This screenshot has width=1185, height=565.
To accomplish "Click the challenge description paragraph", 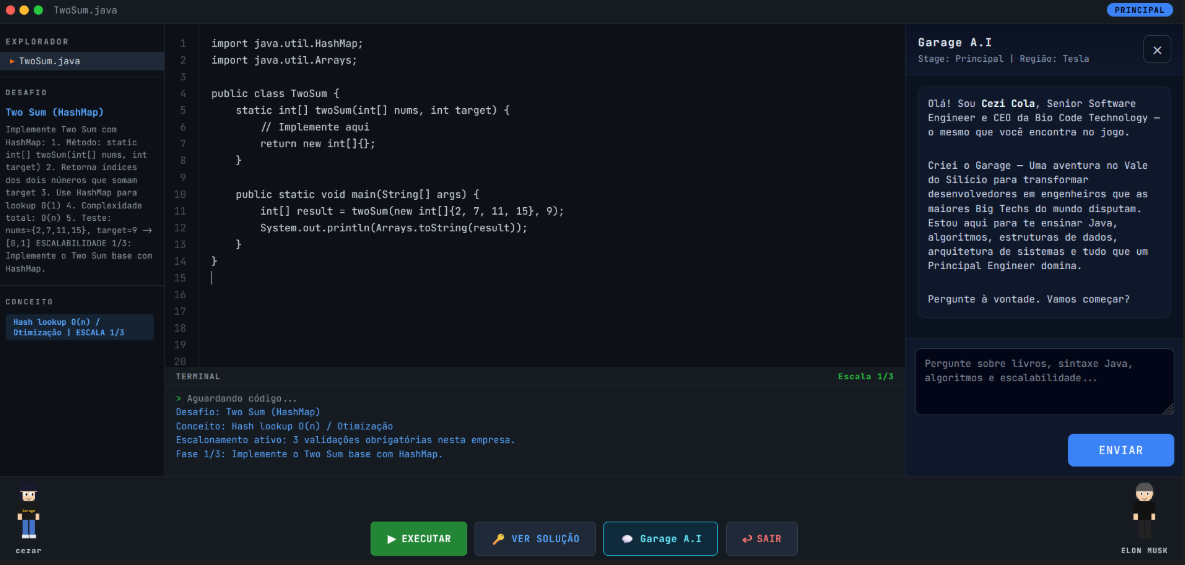I will [79, 199].
